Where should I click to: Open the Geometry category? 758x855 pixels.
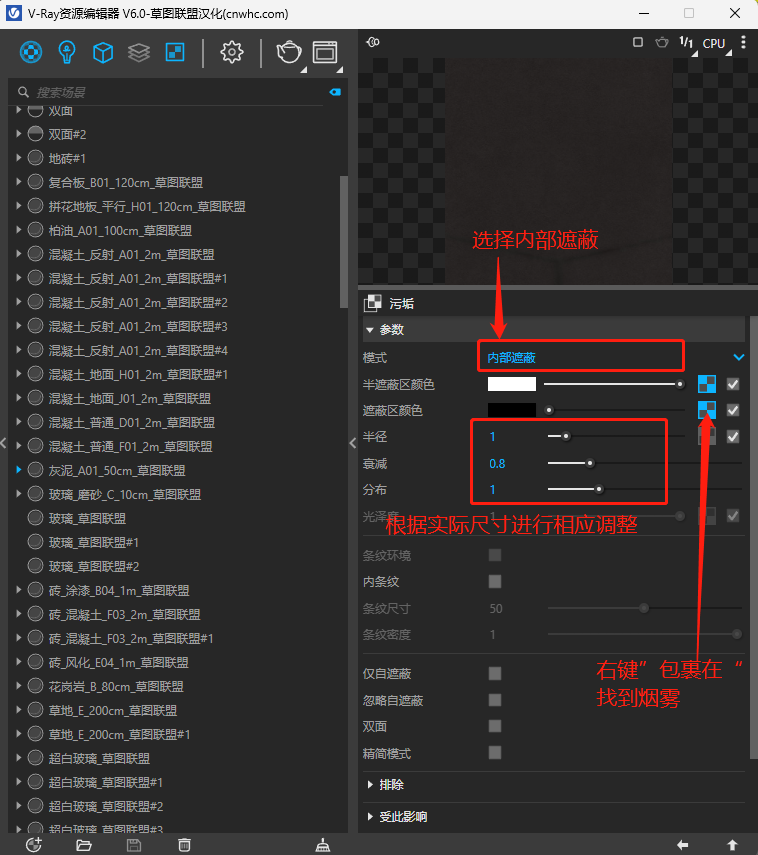[x=102, y=52]
